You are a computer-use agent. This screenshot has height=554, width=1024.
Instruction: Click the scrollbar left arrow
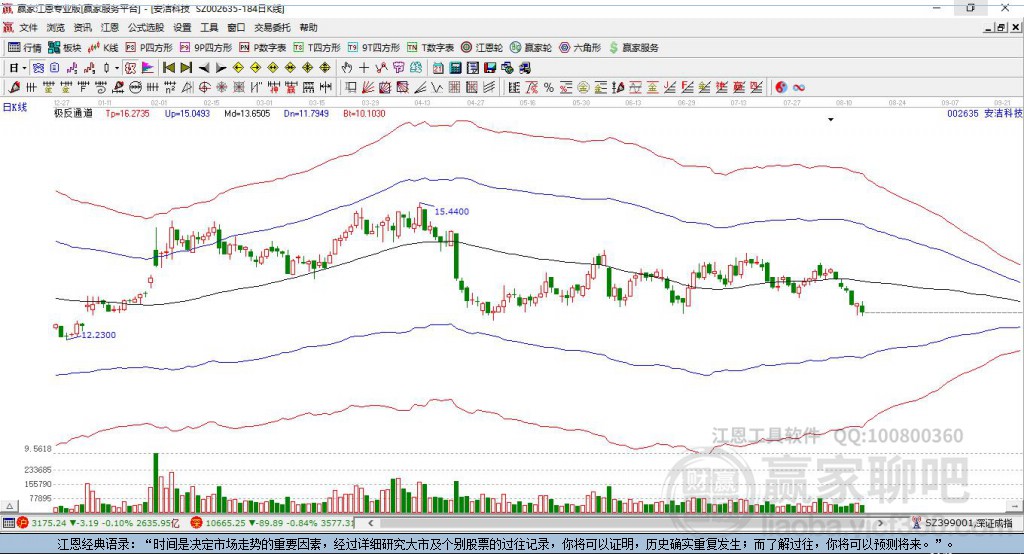click(371, 523)
